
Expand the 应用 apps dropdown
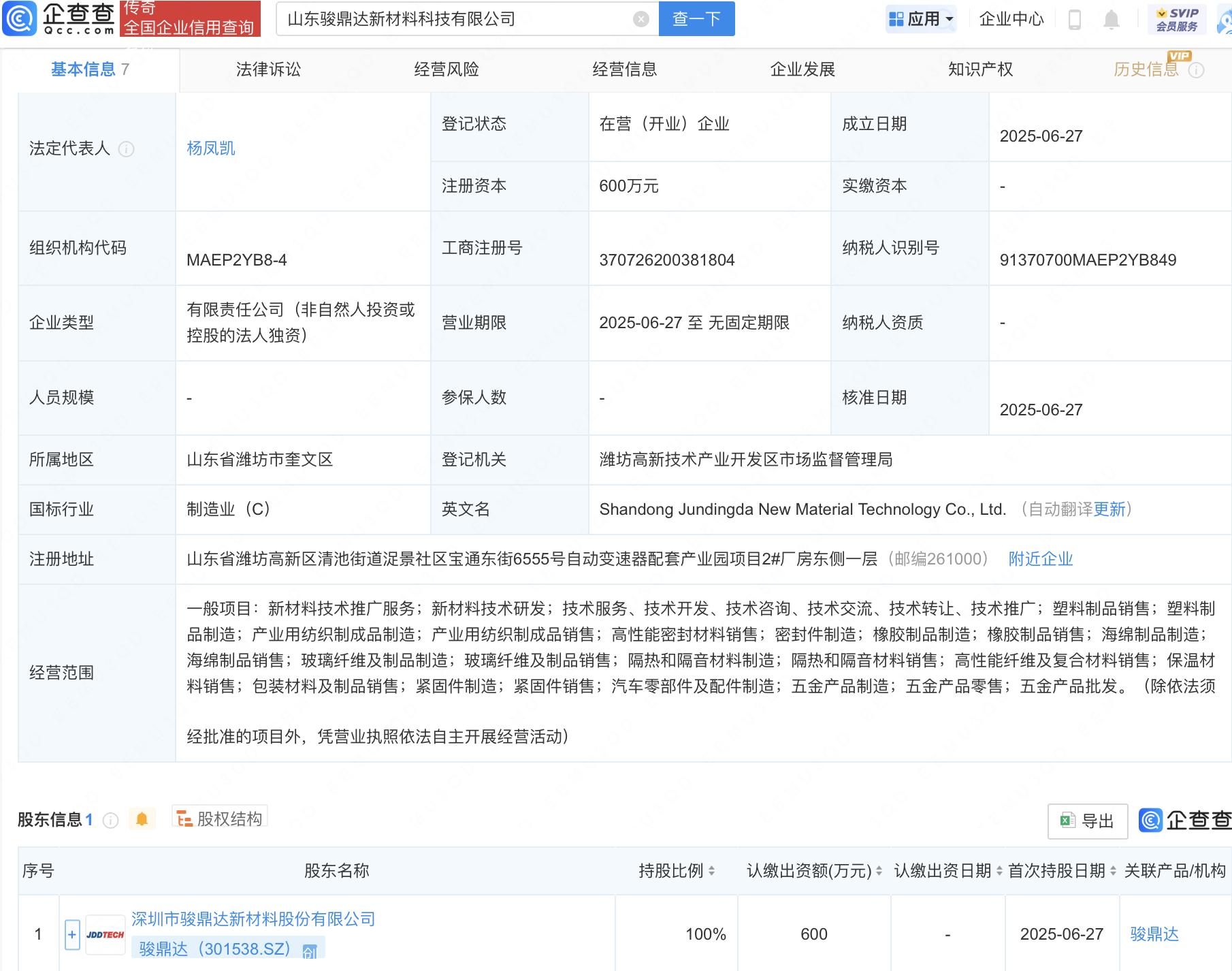pyautogui.click(x=920, y=18)
